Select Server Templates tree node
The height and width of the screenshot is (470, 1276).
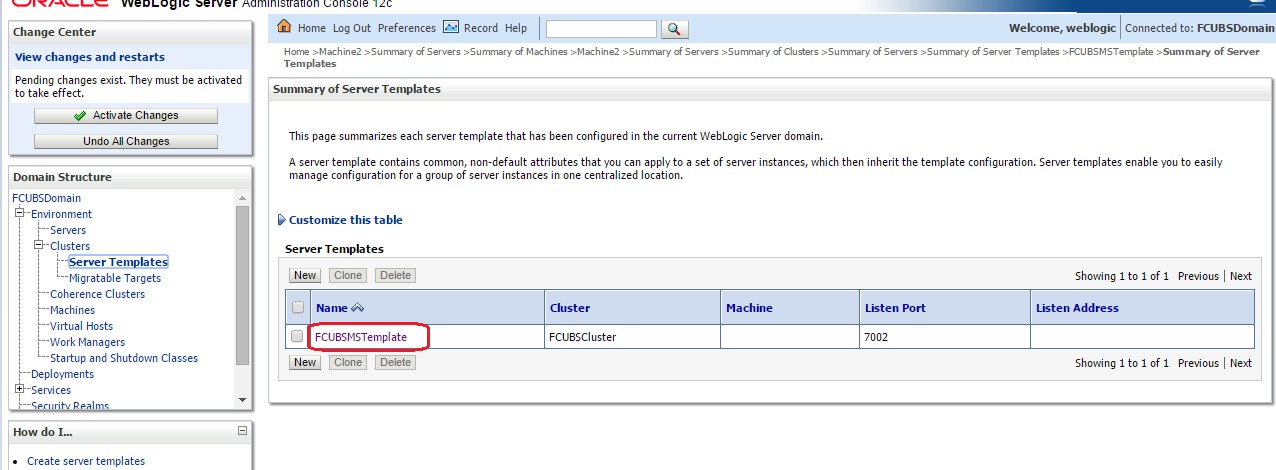tap(118, 262)
